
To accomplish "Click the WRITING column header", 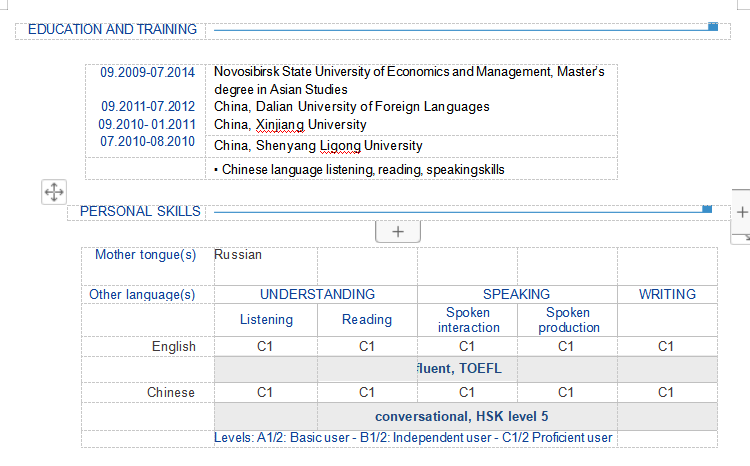I will tap(667, 294).
